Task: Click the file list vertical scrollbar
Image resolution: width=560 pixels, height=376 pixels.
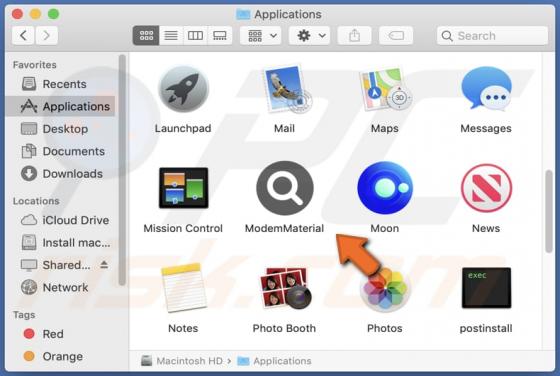Action: (549, 212)
